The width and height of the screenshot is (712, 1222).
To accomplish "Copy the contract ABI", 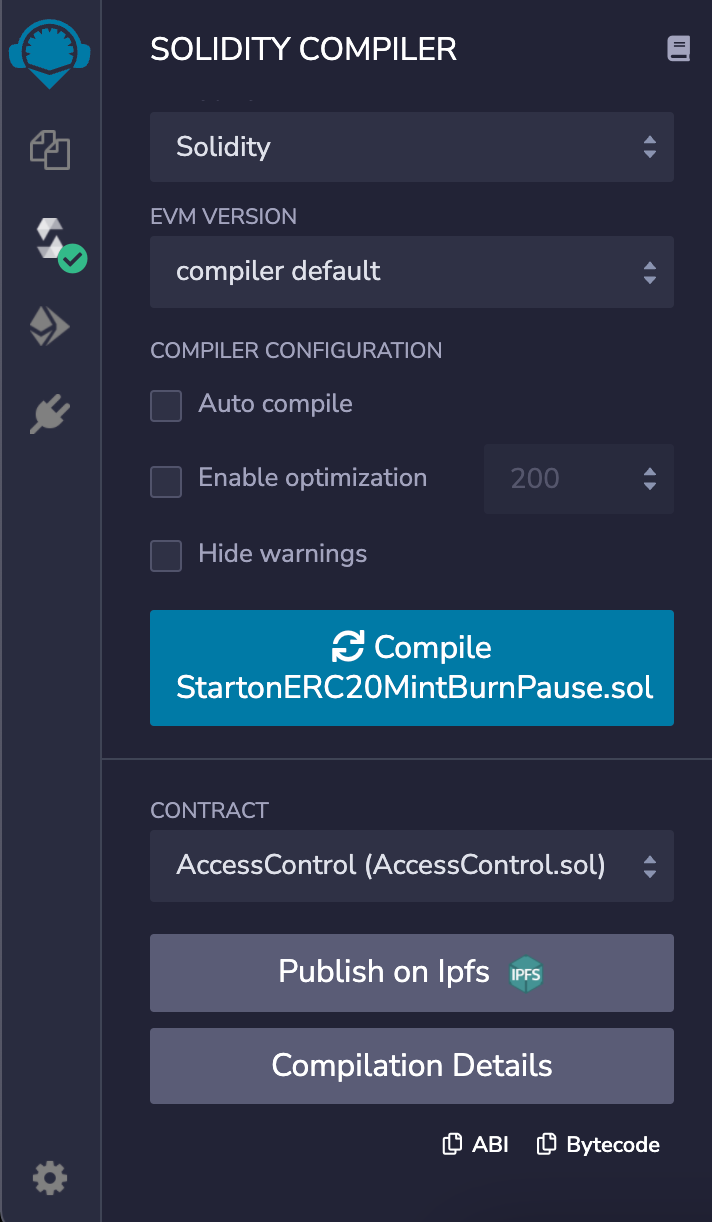I will [475, 1144].
